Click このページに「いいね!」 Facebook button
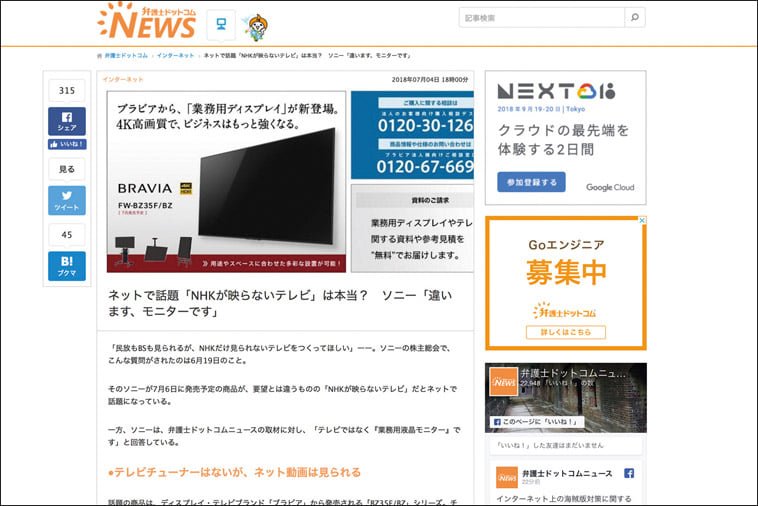 [537, 422]
